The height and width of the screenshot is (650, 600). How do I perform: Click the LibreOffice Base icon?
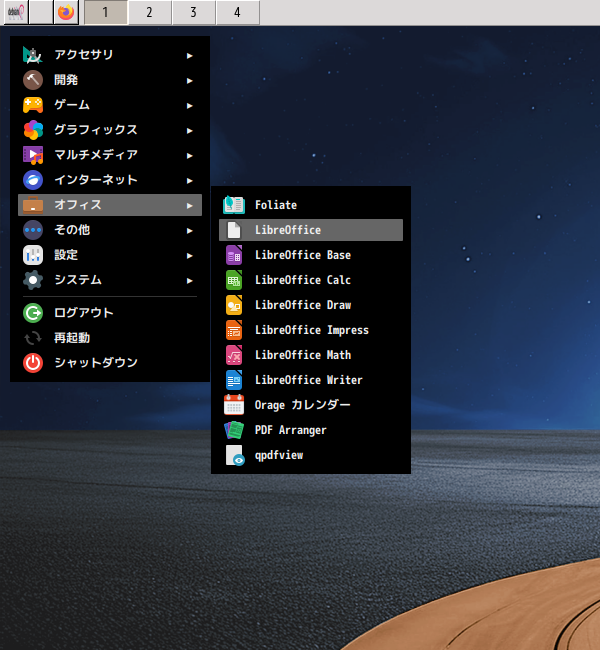coord(234,255)
